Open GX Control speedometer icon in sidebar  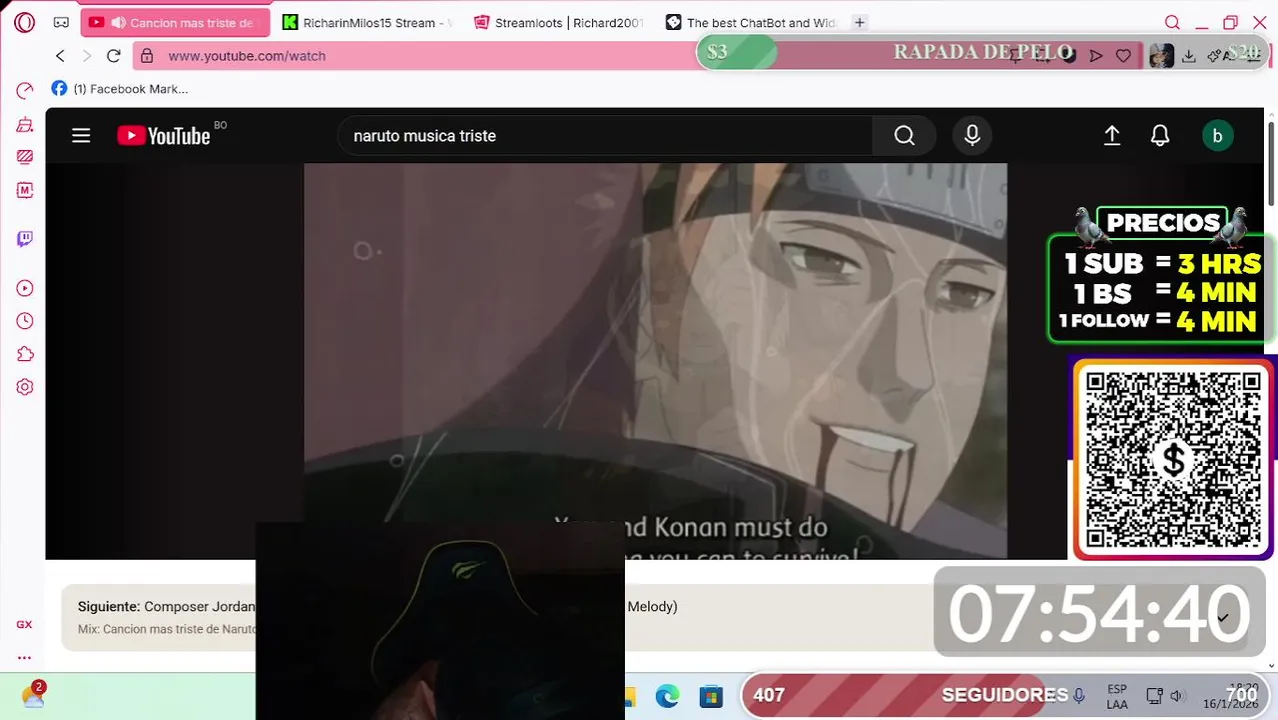point(25,91)
